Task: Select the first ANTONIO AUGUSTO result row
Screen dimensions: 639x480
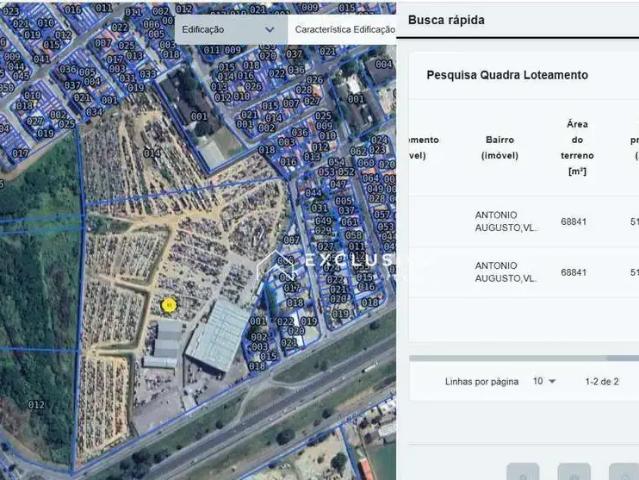Action: coord(506,221)
